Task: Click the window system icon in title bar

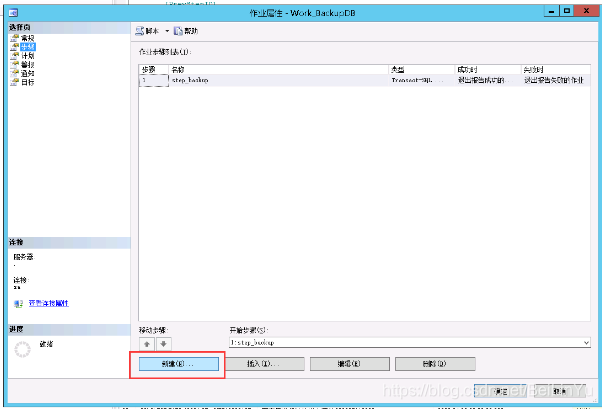Action: 13,13
